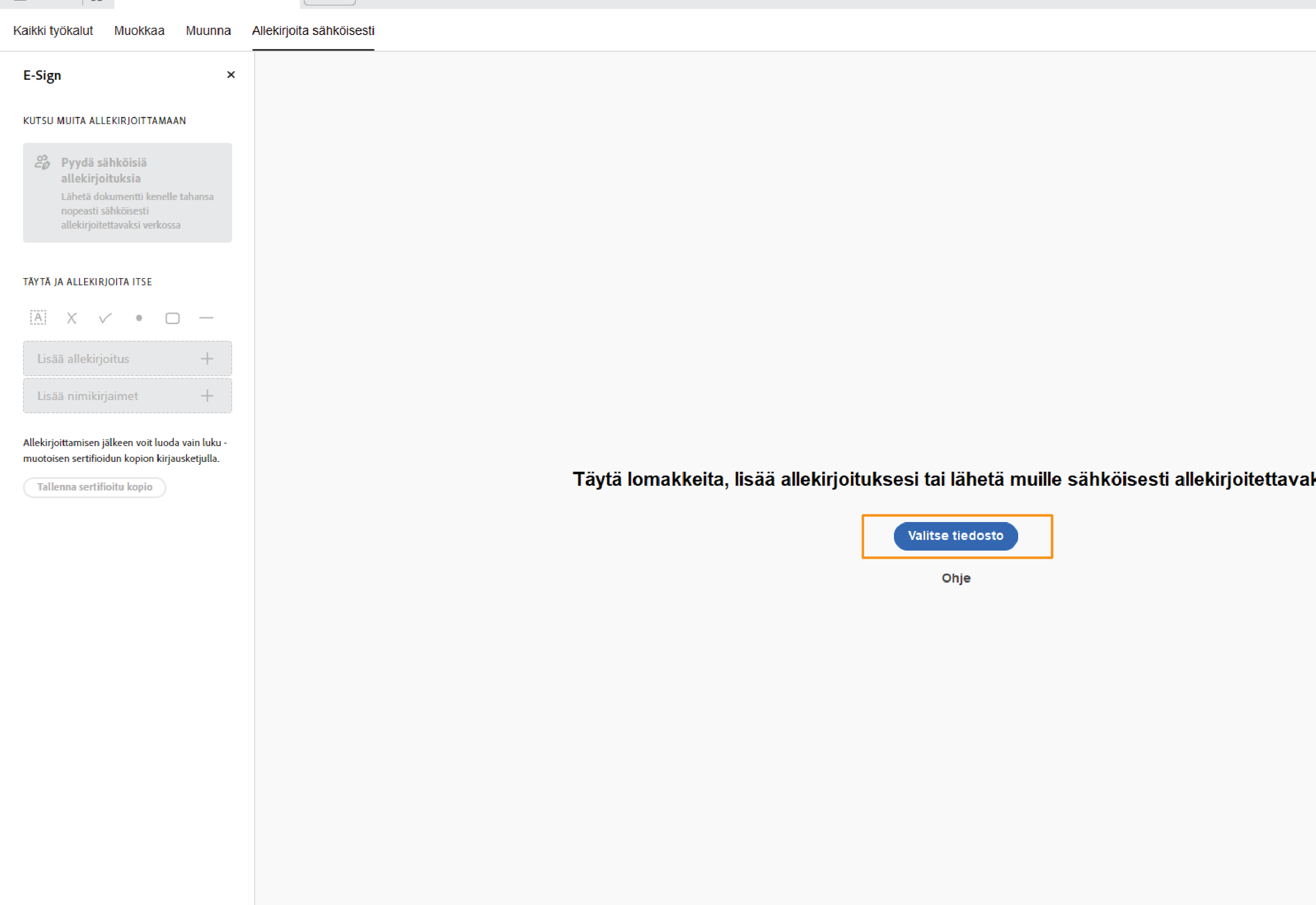
Task: Select the rounded rectangle fill tool
Action: pyautogui.click(x=172, y=318)
